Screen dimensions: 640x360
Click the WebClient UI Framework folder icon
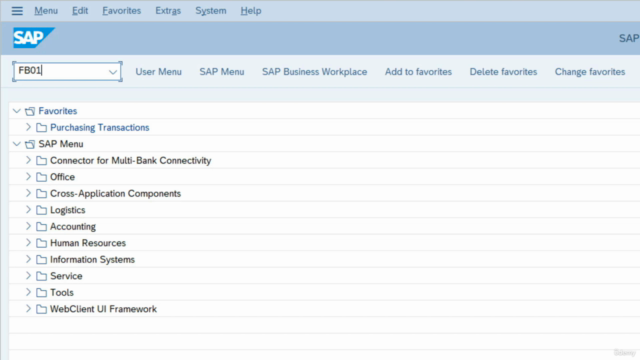tap(41, 309)
